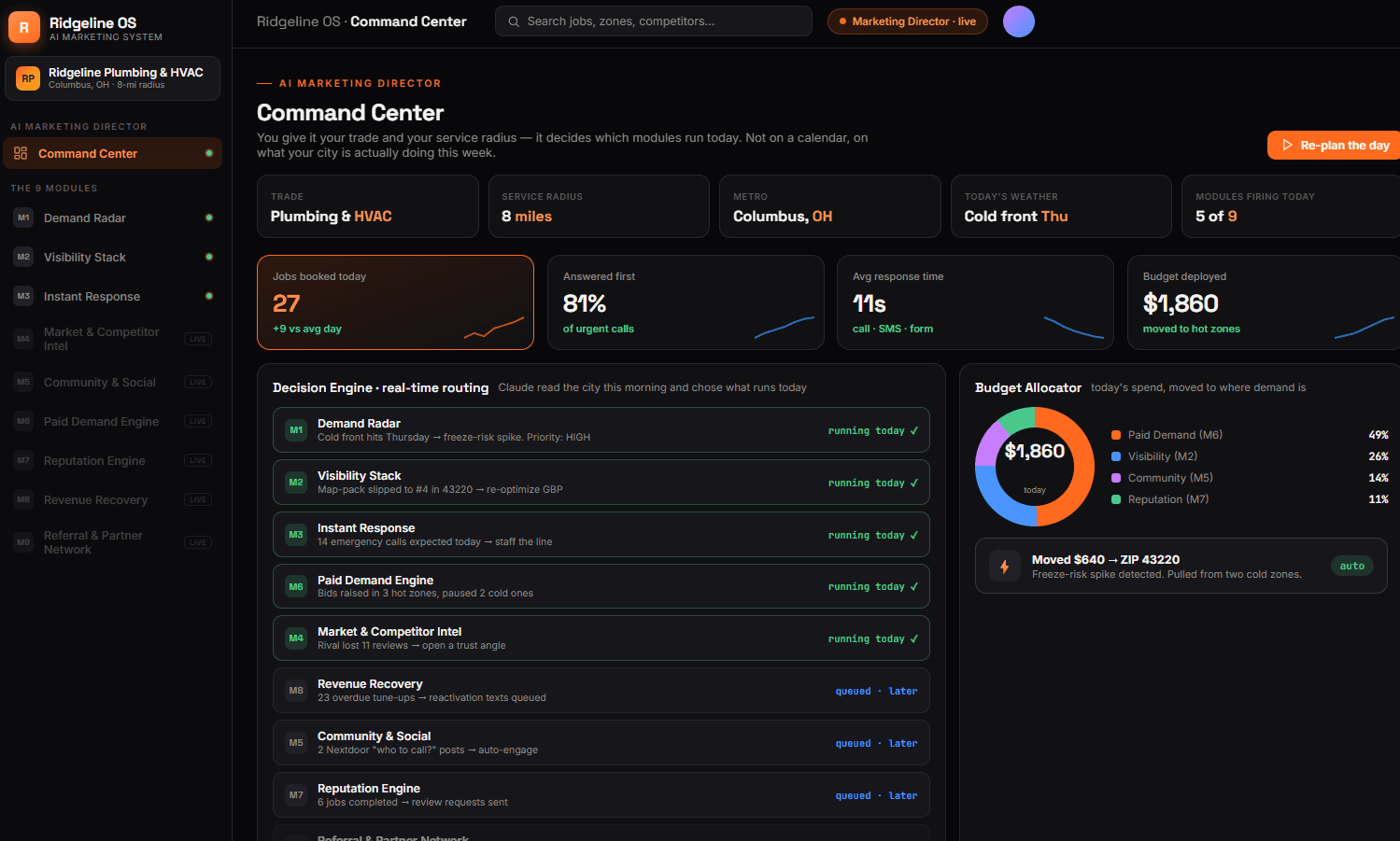This screenshot has height=841, width=1400.
Task: Open Command Center in the sidebar
Action: (112, 153)
